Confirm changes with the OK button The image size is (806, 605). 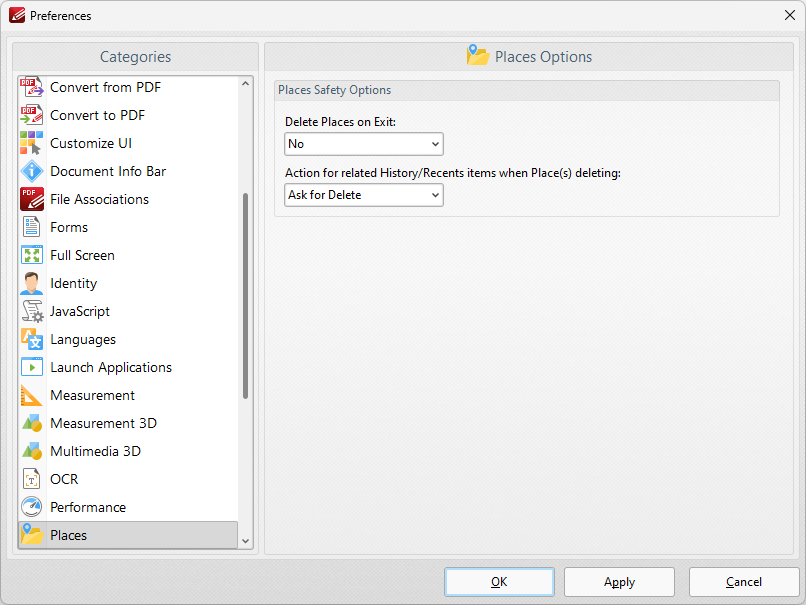[x=499, y=582]
